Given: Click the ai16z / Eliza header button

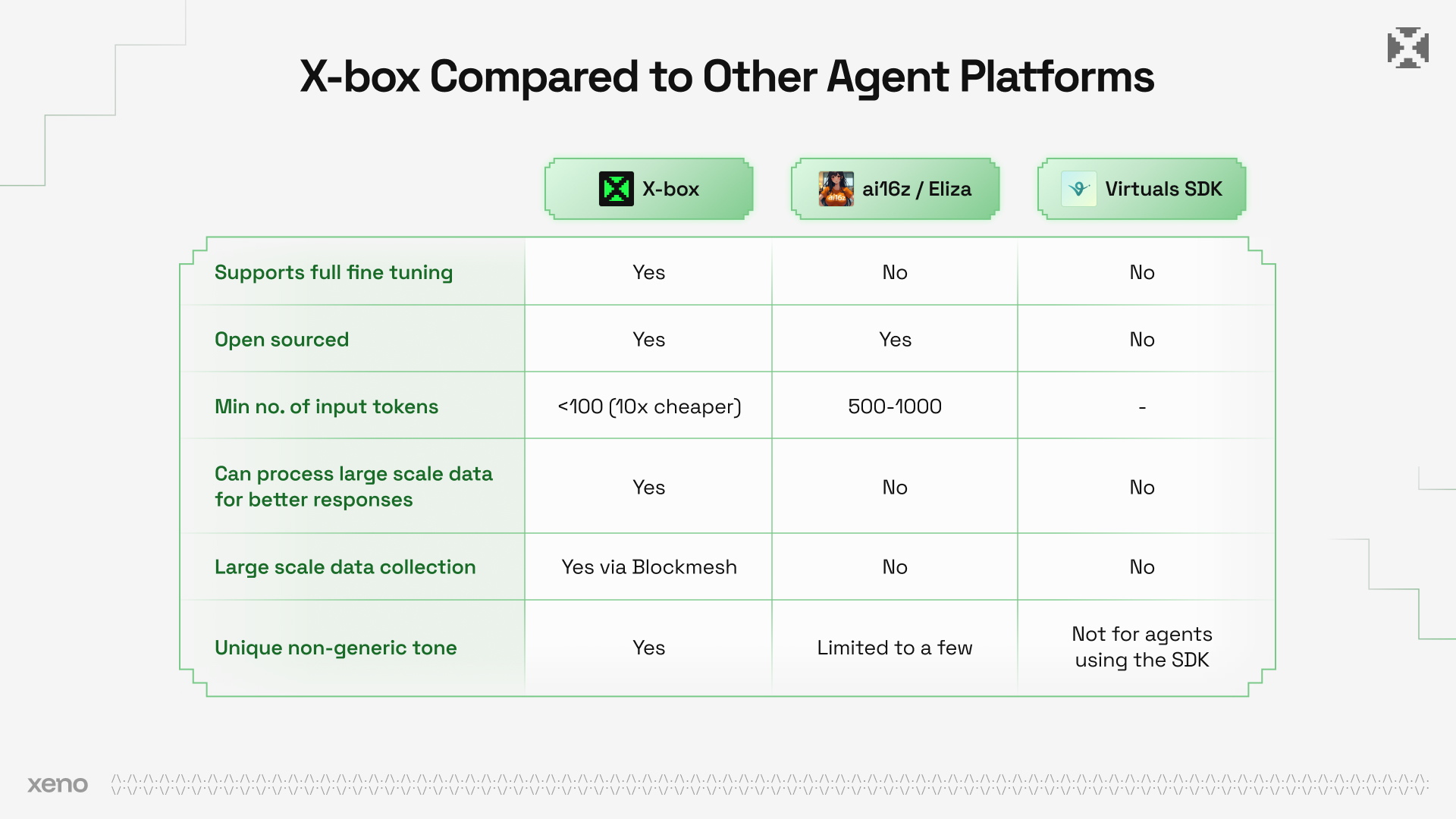Looking at the screenshot, I should (895, 189).
